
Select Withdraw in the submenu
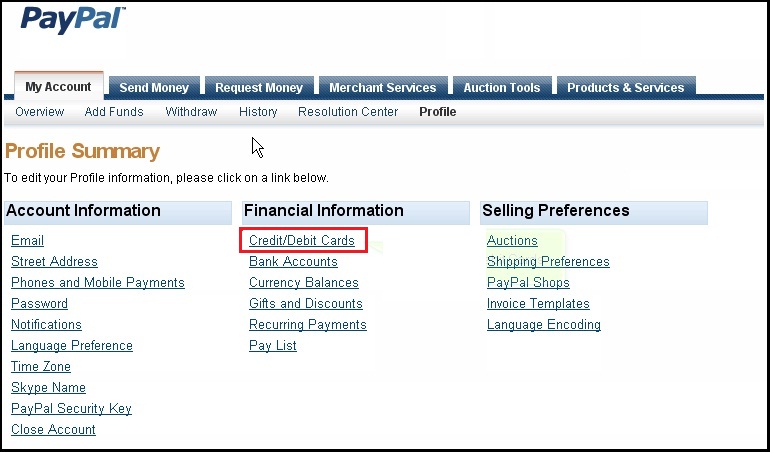click(191, 112)
